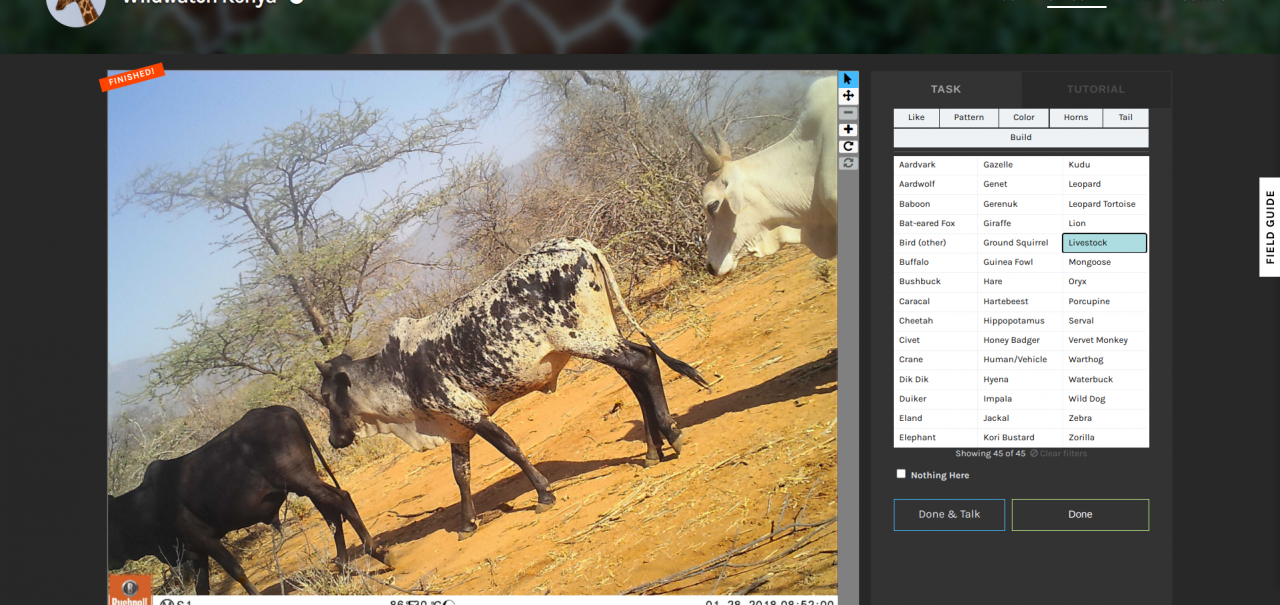The image size is (1280, 605).
Task: Select Warthog from the species list
Action: pyautogui.click(x=1105, y=360)
